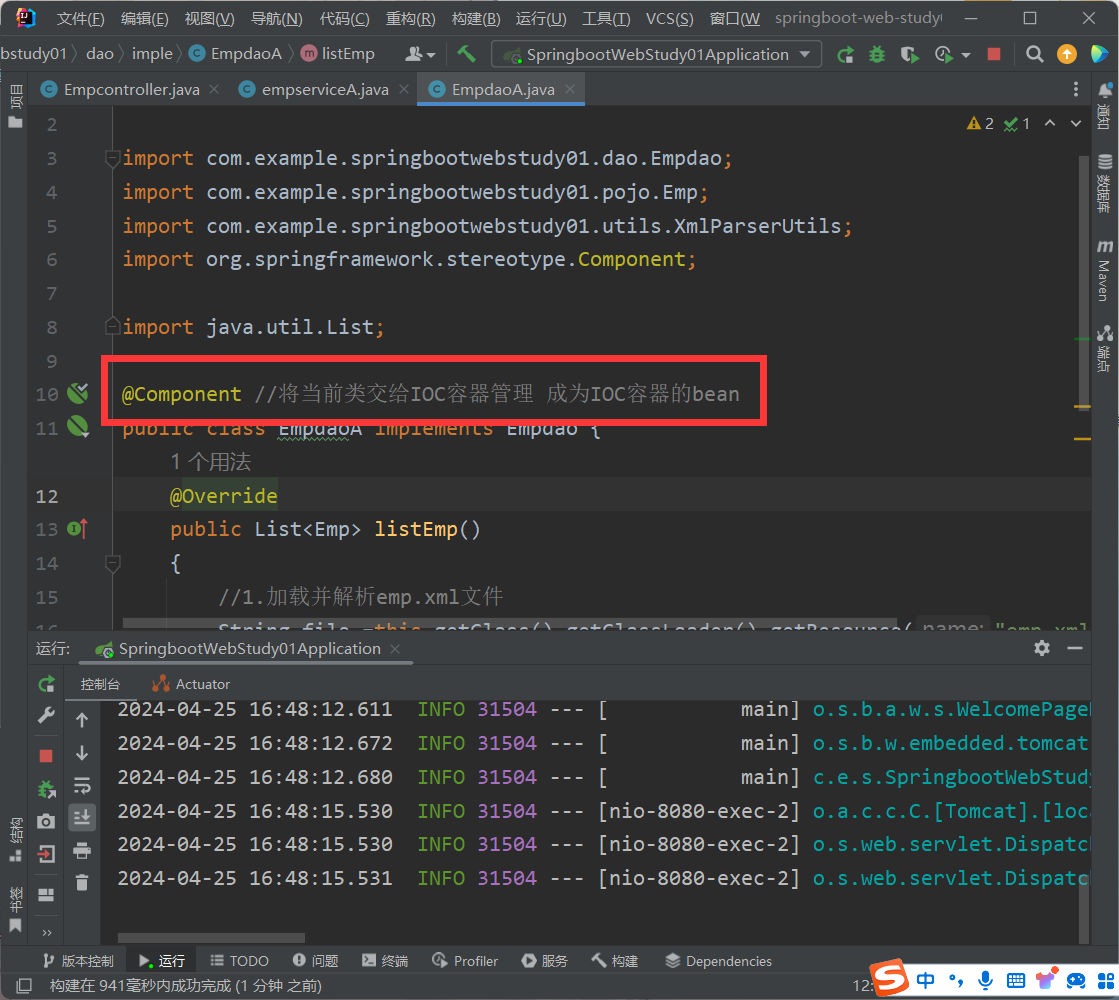The height and width of the screenshot is (1000, 1119).
Task: Click the console horizontal scrollbar
Action: (212, 938)
